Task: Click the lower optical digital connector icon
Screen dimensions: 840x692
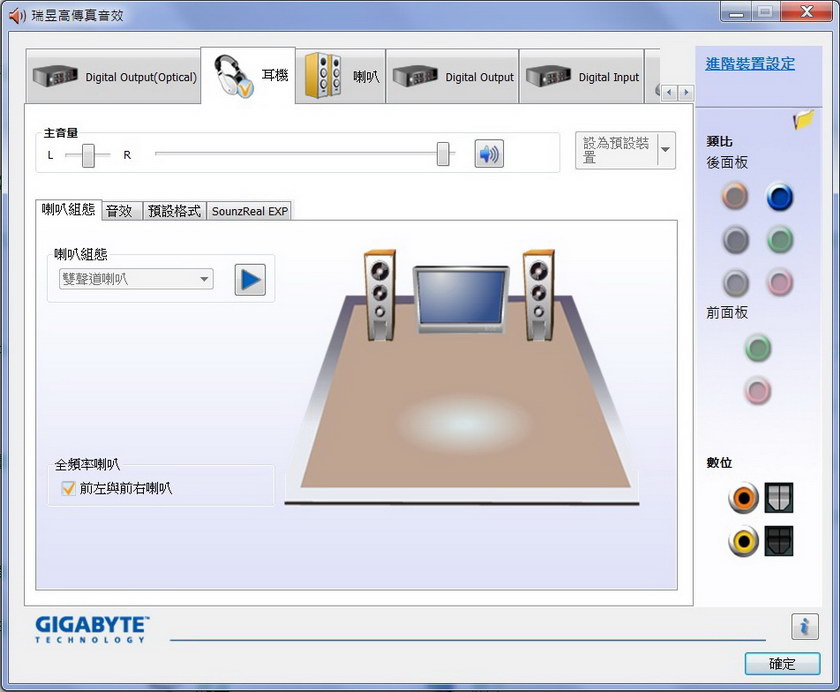Action: tap(778, 541)
